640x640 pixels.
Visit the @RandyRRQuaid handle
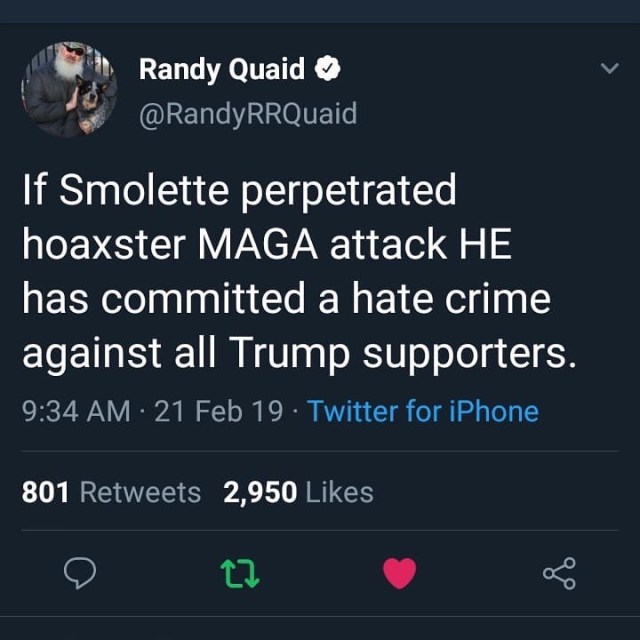click(247, 114)
